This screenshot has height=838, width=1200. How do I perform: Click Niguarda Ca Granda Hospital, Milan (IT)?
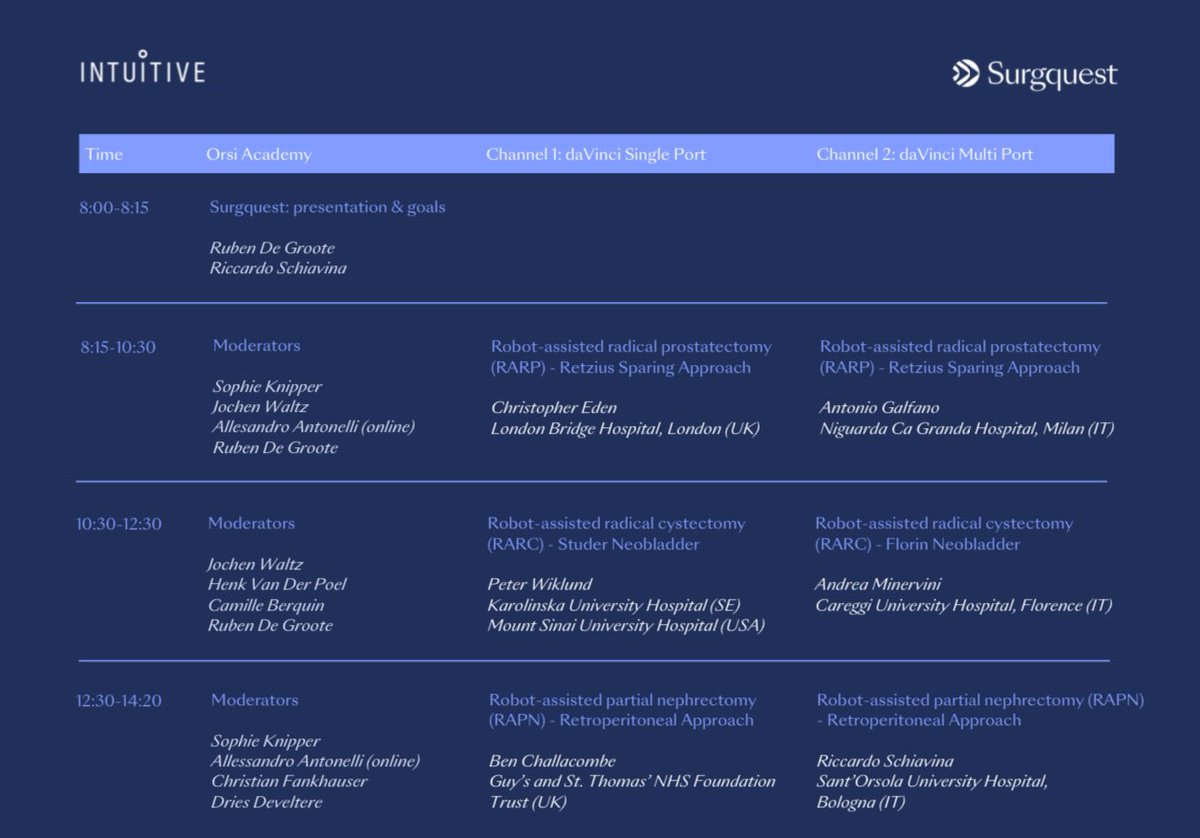(967, 428)
